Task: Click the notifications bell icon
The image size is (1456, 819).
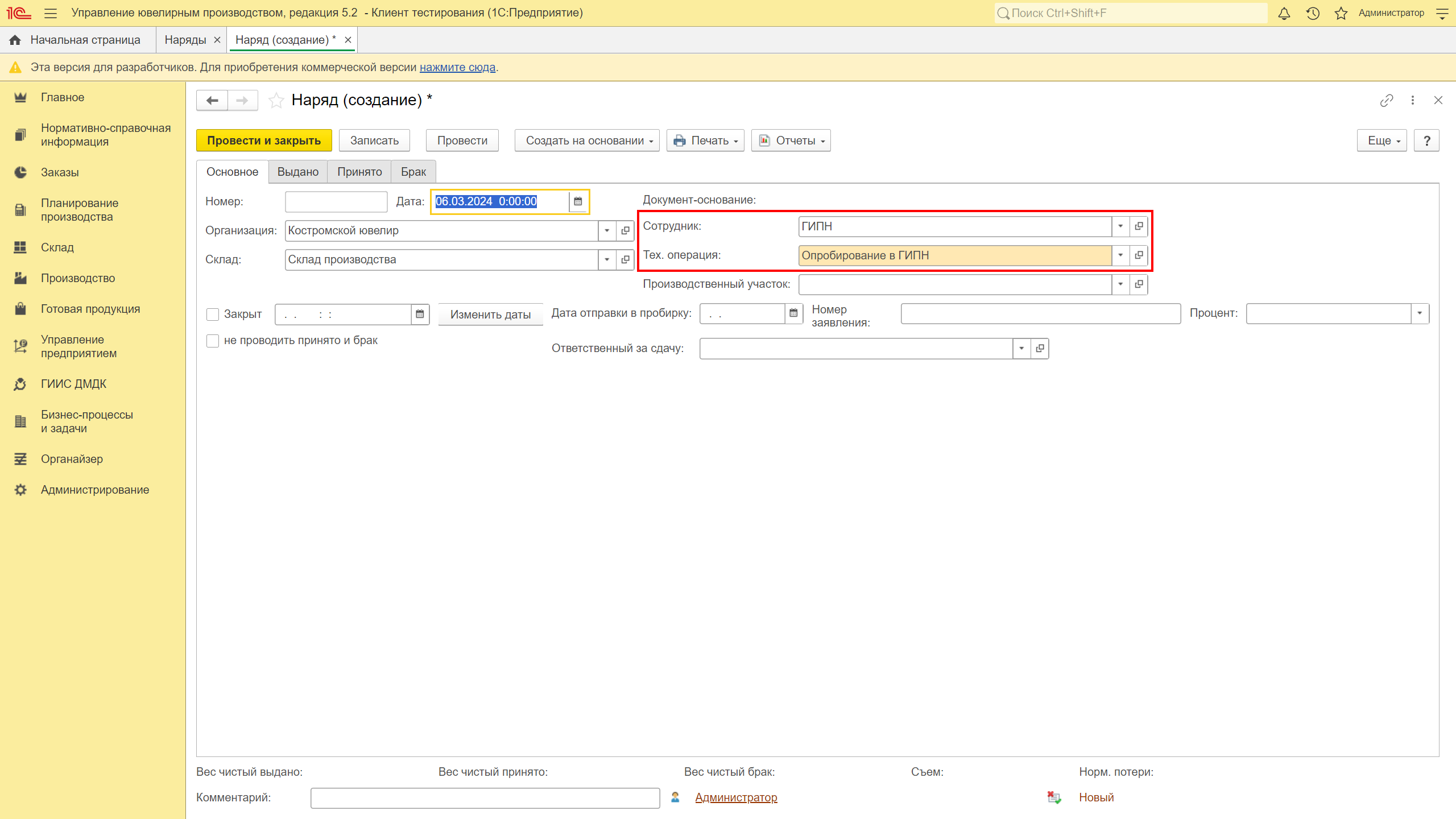Action: click(1284, 13)
